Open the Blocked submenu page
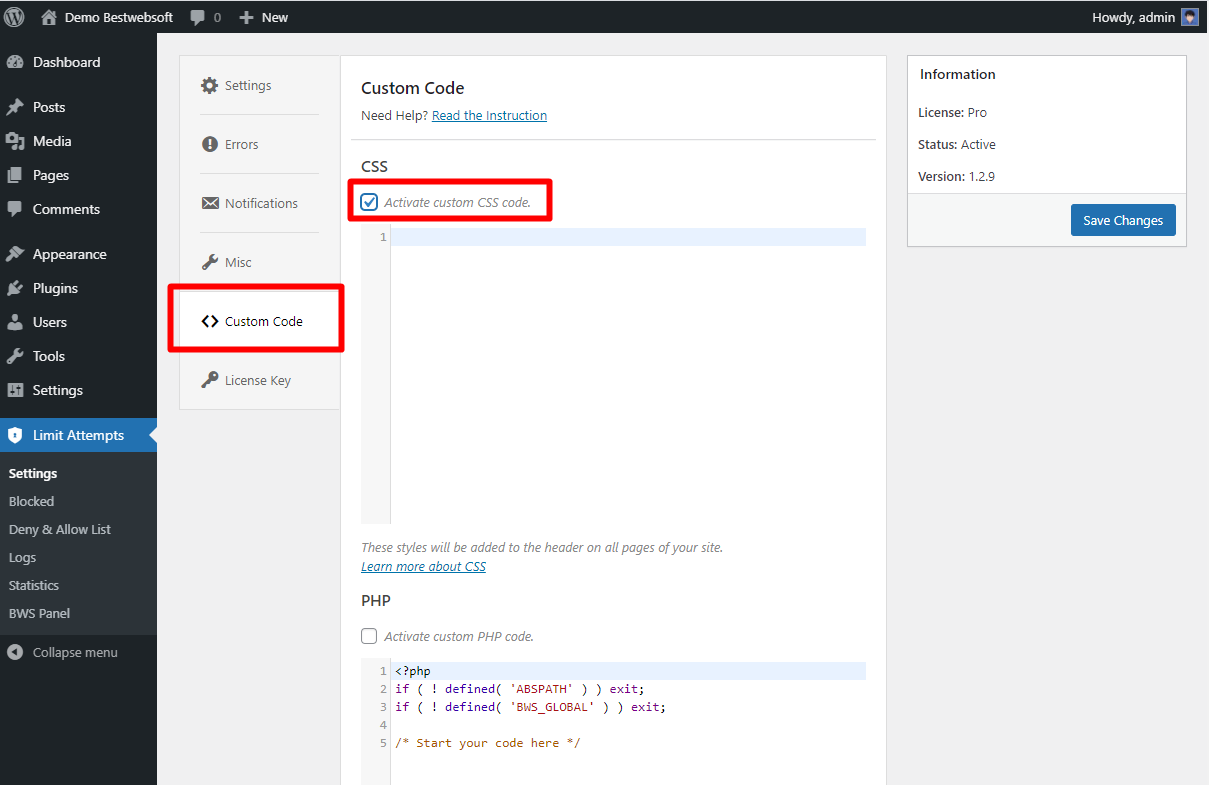1209x785 pixels. [x=31, y=501]
